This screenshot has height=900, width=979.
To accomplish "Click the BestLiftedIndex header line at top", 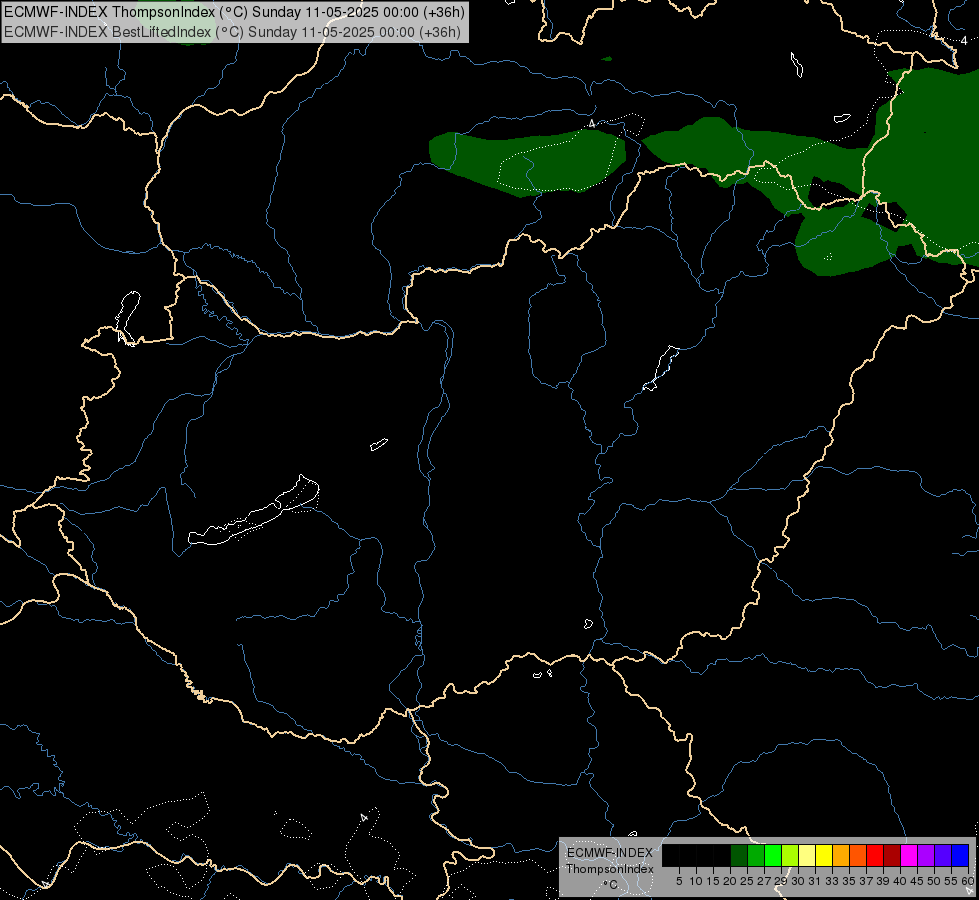I will pos(232,32).
